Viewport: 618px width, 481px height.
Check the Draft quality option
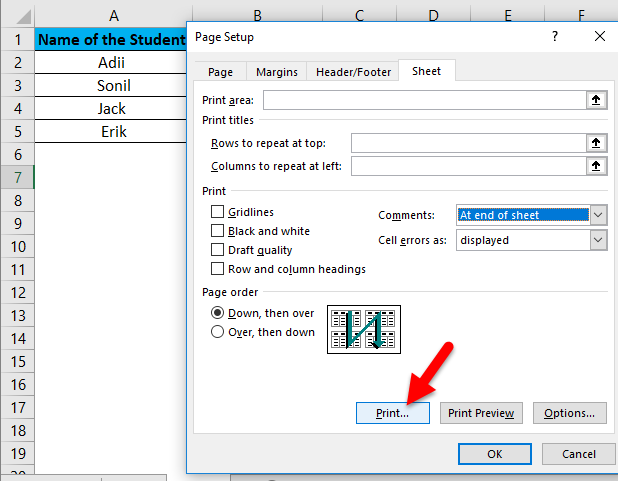[x=217, y=250]
